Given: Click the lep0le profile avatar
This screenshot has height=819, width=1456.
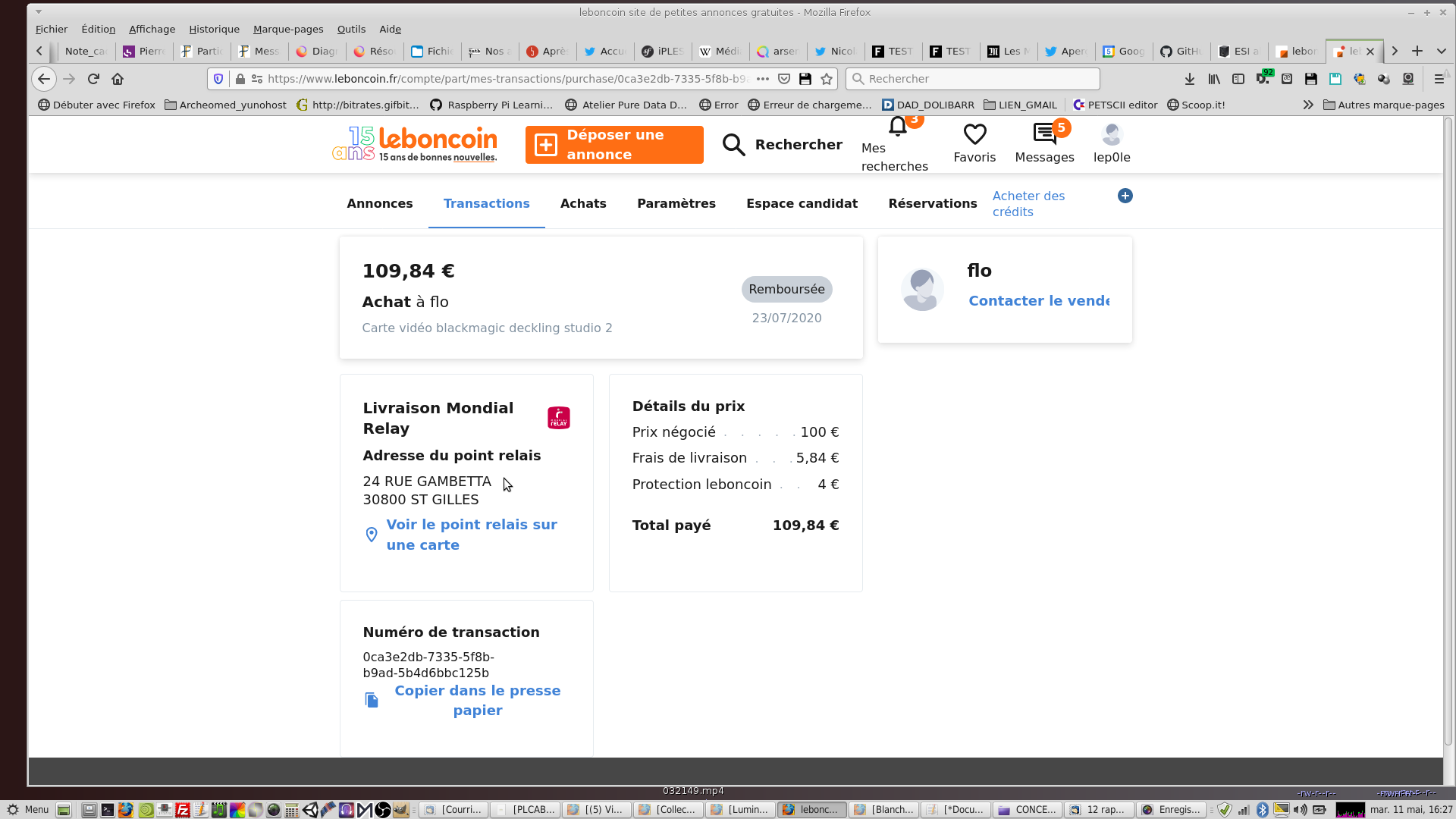Looking at the screenshot, I should (x=1112, y=135).
